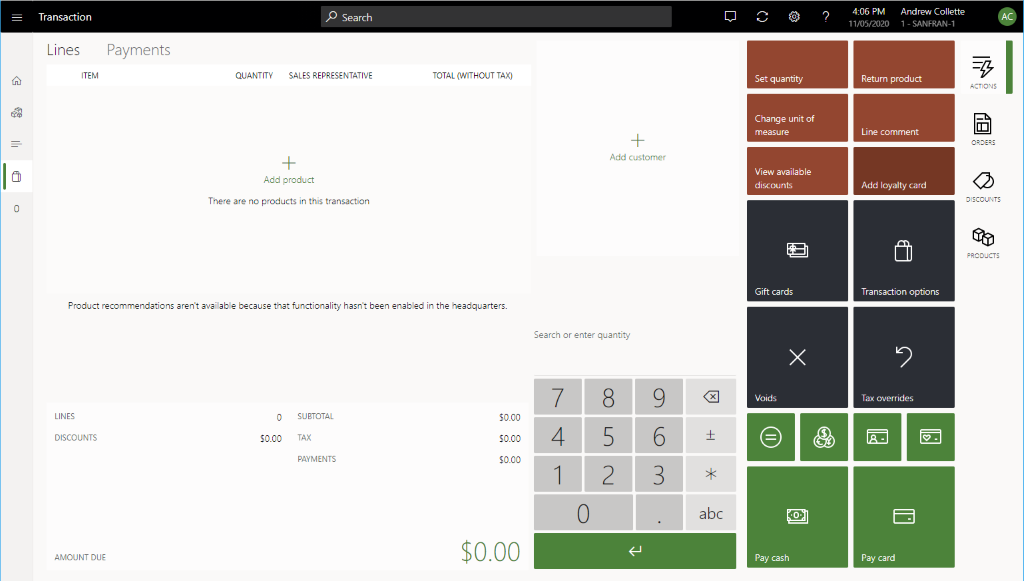The width and height of the screenshot is (1024, 581).
Task: Click the decimal point numpad key
Action: [659, 512]
